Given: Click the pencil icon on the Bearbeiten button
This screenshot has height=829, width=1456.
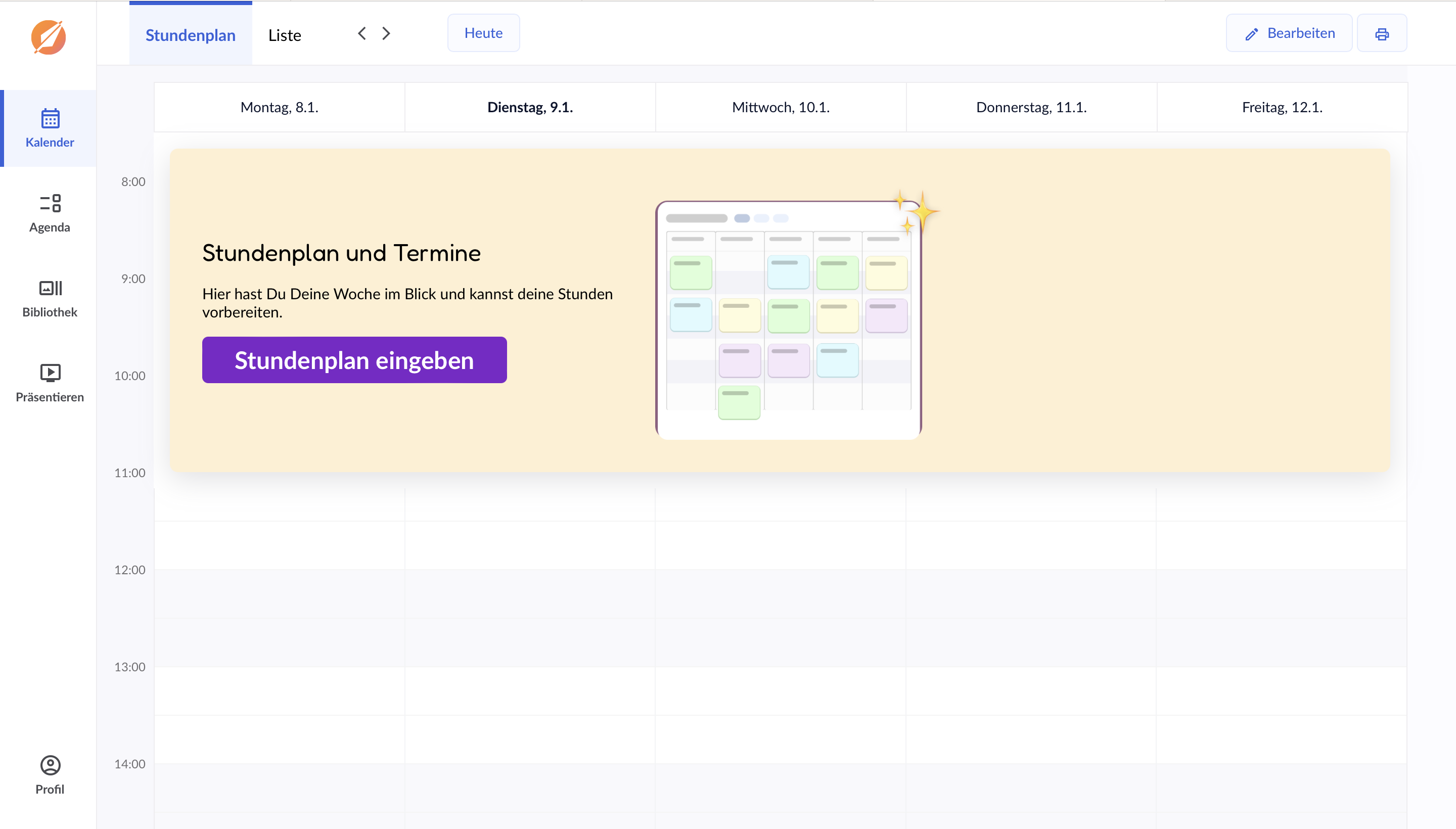Looking at the screenshot, I should click(1251, 33).
